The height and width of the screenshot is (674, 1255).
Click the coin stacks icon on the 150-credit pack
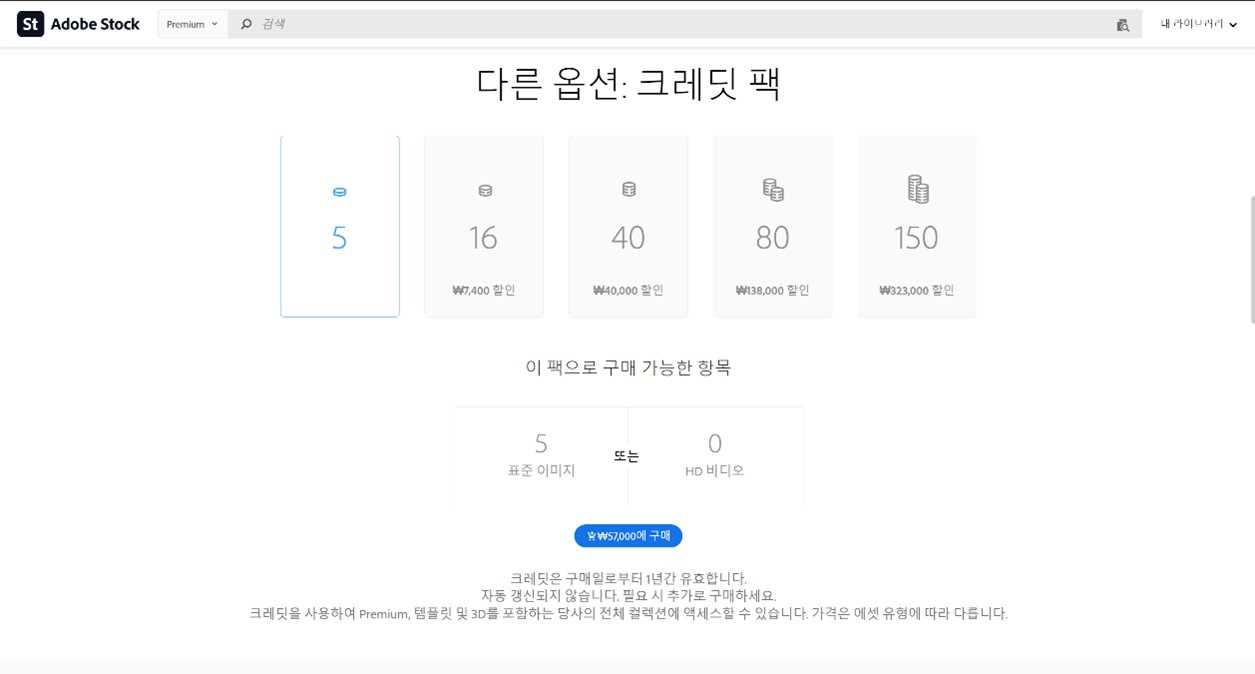coord(917,188)
